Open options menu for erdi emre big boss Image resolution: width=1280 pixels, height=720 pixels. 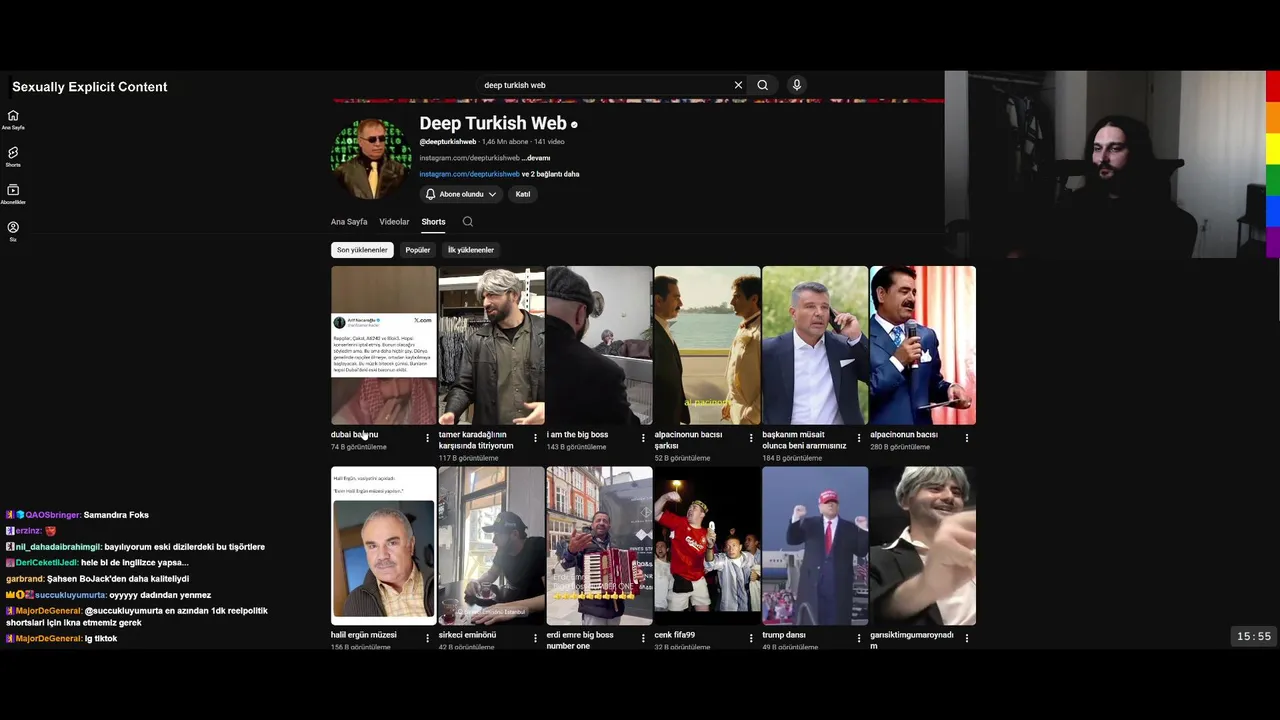[x=643, y=638]
